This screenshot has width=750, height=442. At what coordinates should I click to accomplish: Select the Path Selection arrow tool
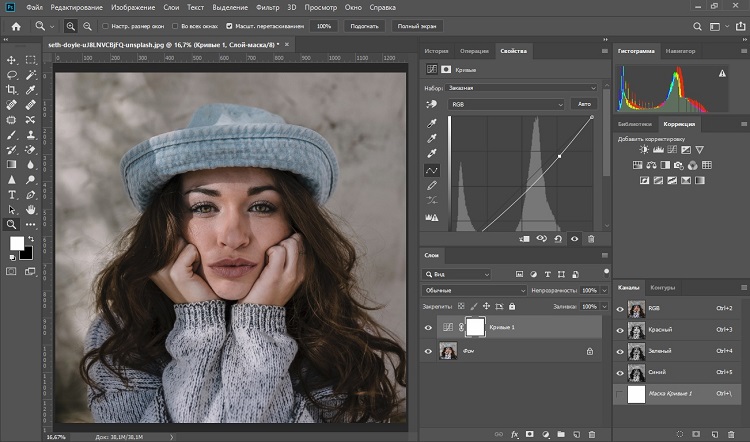click(11, 210)
